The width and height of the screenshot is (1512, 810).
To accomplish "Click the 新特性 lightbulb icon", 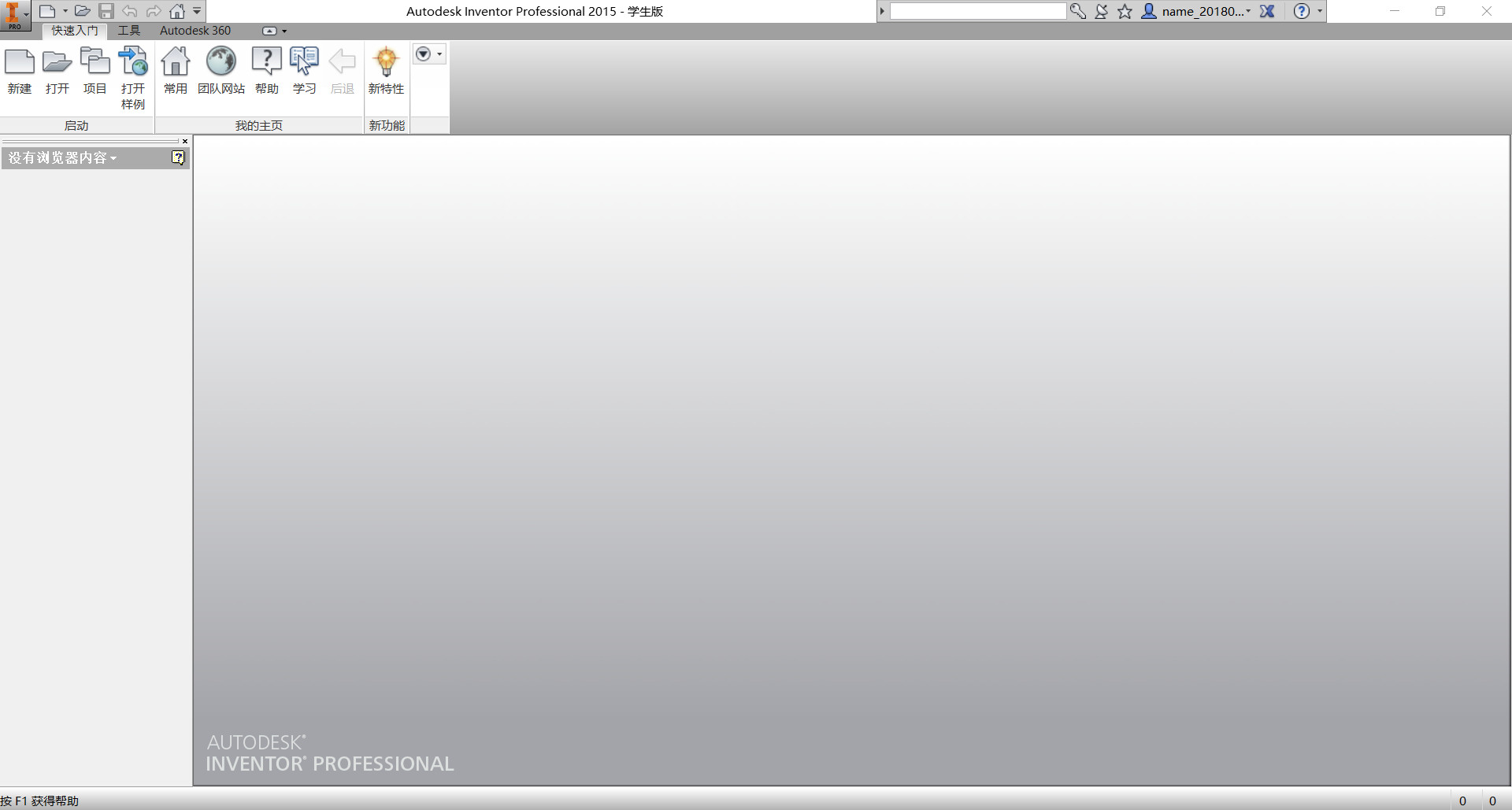I will pos(386,71).
